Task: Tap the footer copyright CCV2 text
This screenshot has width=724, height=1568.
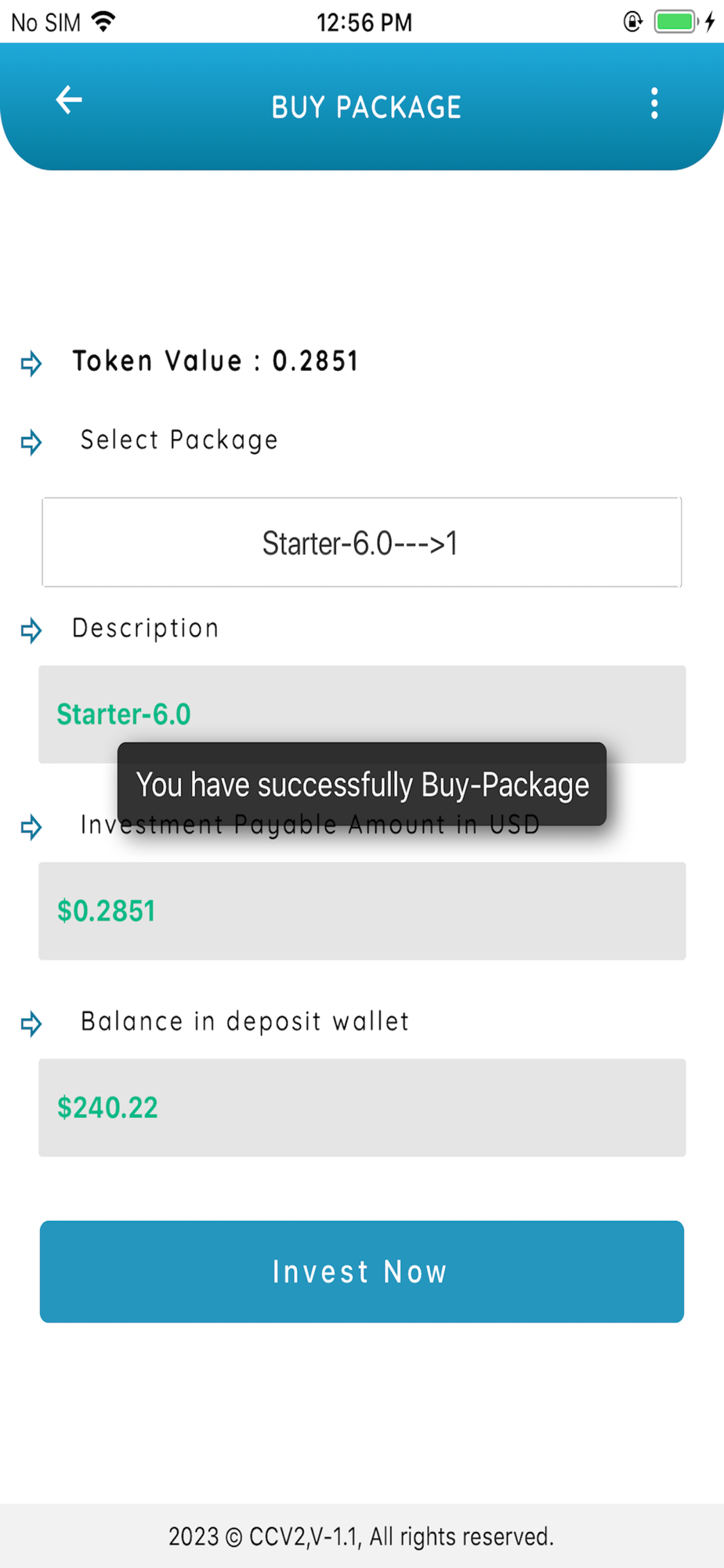Action: (x=361, y=1537)
